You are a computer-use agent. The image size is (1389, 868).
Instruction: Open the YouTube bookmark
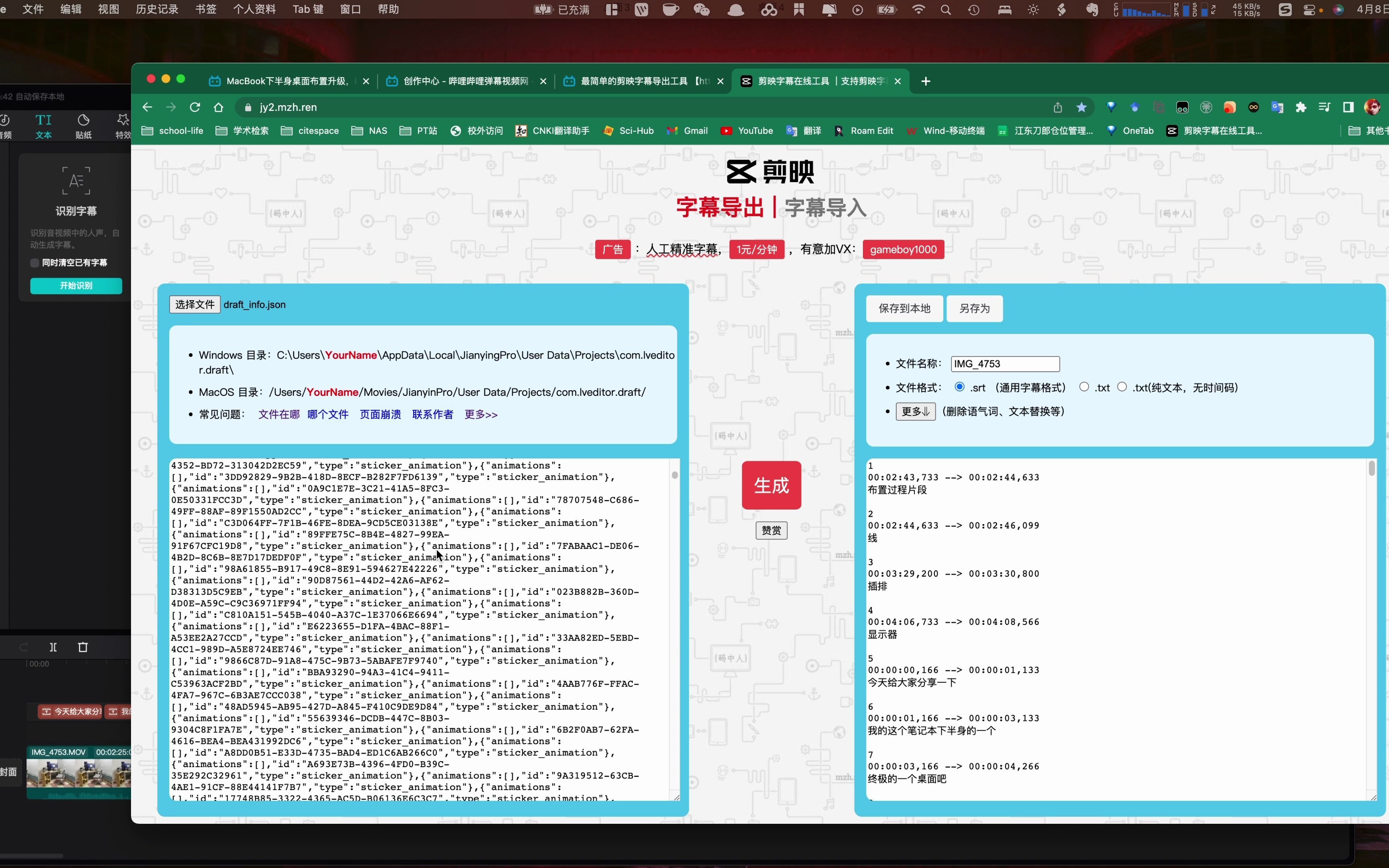(747, 131)
